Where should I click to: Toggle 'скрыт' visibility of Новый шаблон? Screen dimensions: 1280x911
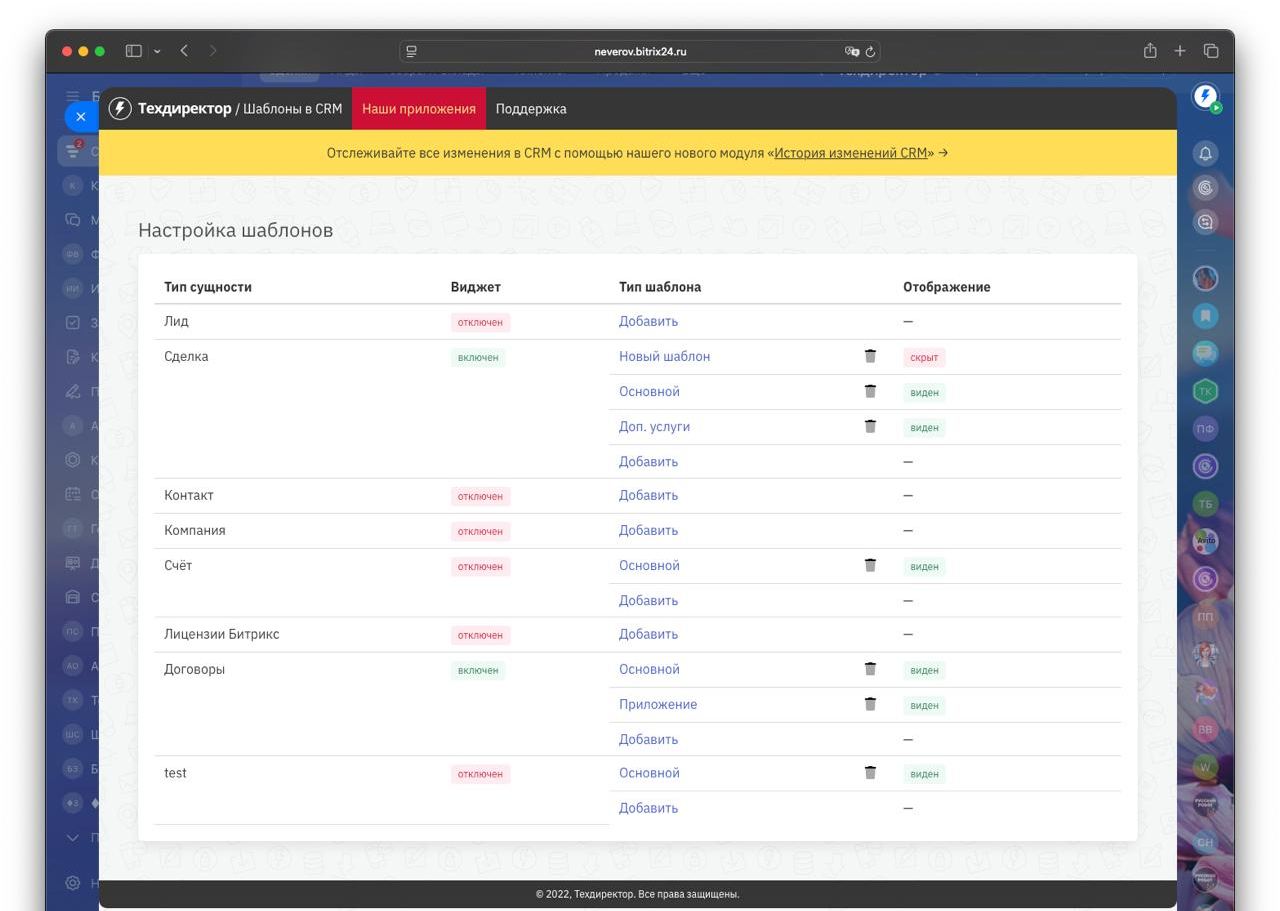pyautogui.click(x=924, y=358)
